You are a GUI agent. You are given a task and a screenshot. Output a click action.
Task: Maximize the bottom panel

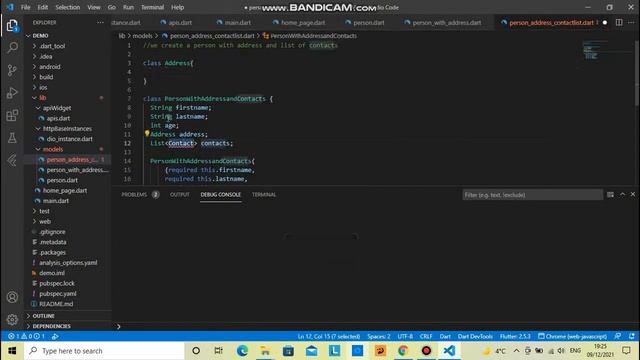622,194
